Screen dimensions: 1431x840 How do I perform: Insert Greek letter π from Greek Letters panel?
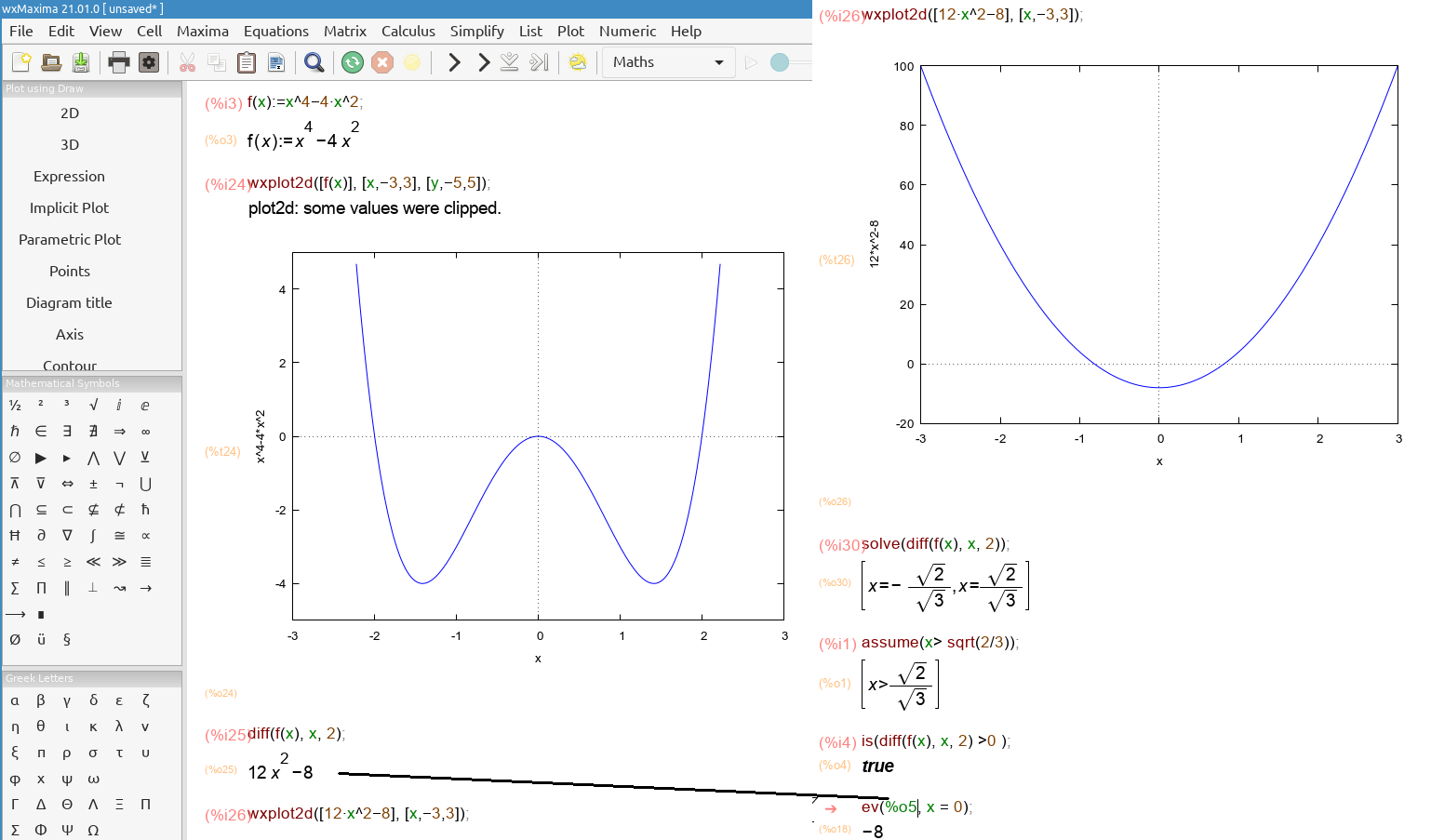(40, 753)
